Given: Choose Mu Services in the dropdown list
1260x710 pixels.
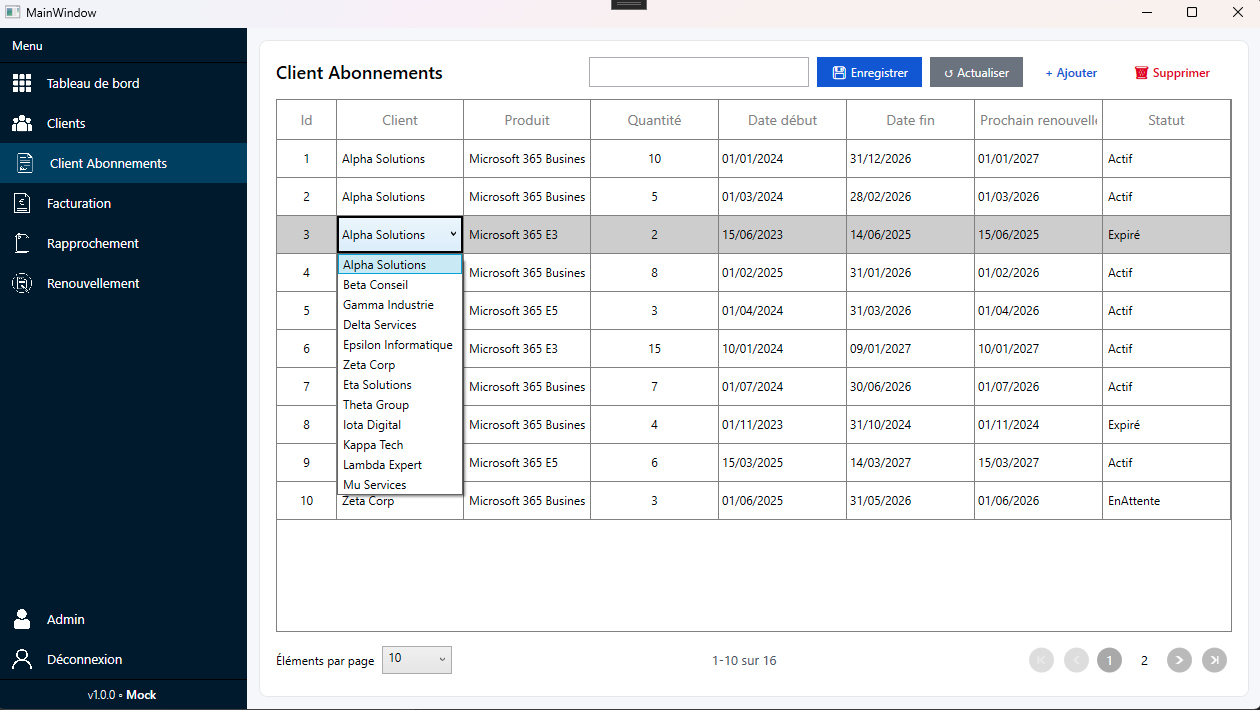Looking at the screenshot, I should pos(400,485).
